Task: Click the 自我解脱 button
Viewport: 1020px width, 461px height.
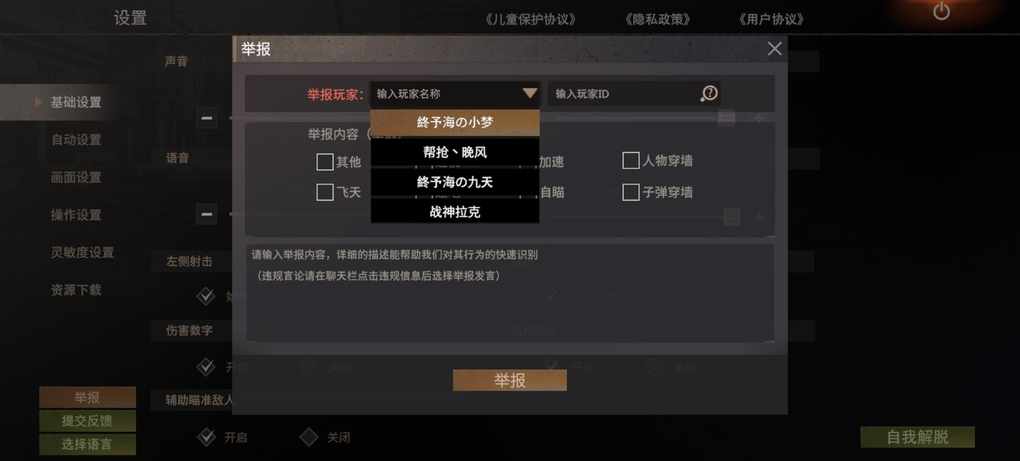Action: click(x=917, y=438)
